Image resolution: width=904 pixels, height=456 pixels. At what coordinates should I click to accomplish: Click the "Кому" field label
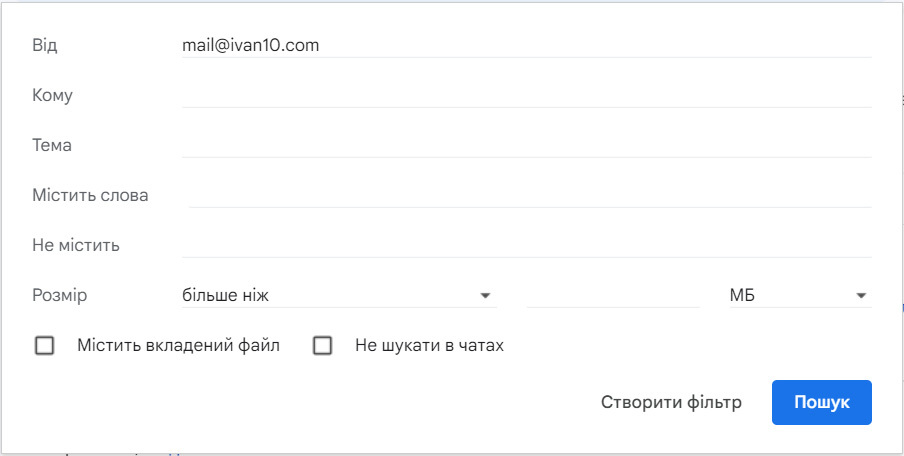pos(53,96)
